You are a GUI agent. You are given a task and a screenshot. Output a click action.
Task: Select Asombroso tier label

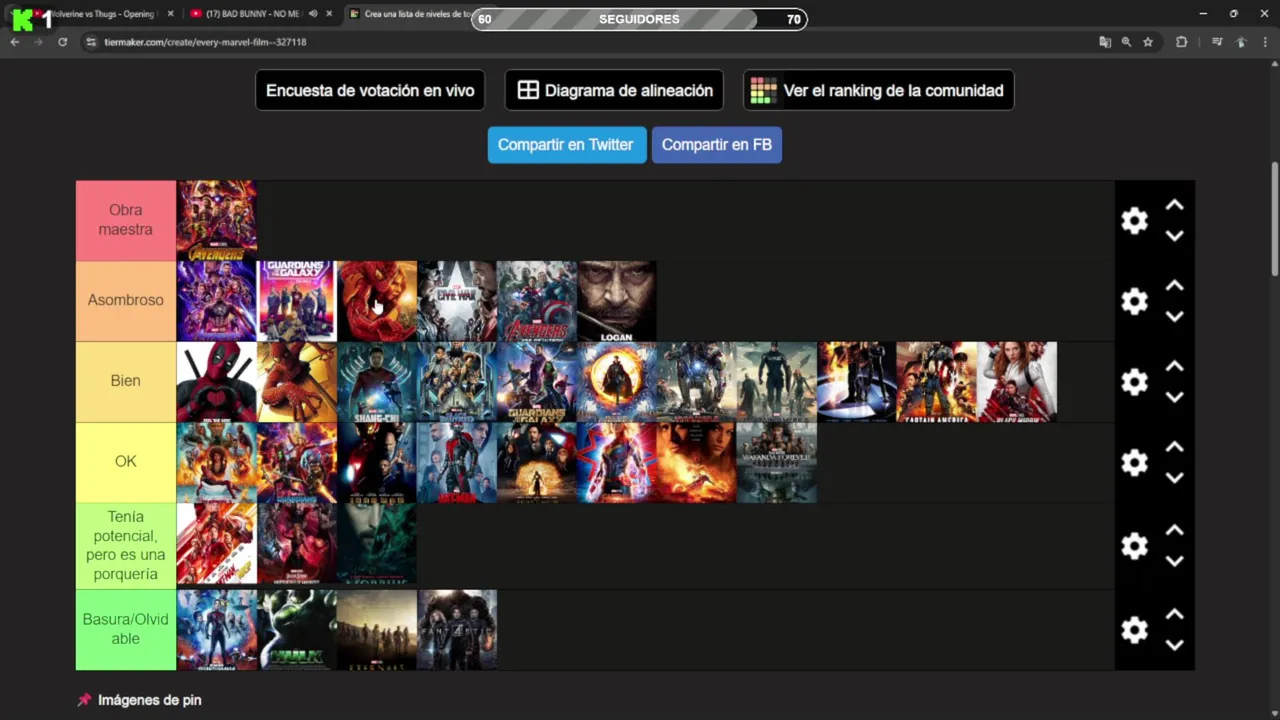(x=126, y=301)
